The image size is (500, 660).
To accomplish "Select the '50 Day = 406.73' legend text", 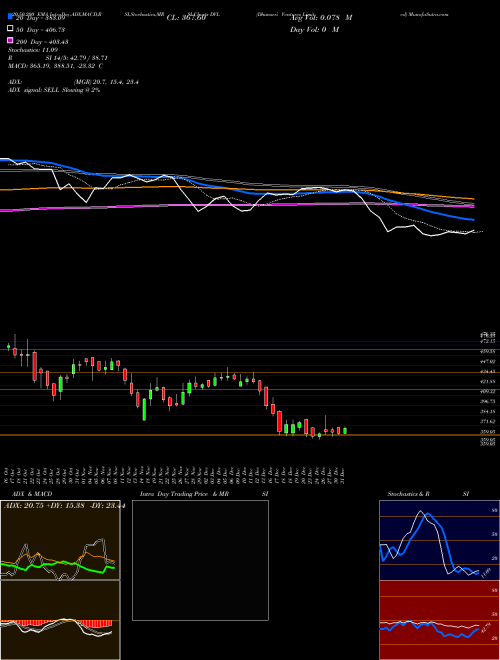I will (41, 29).
